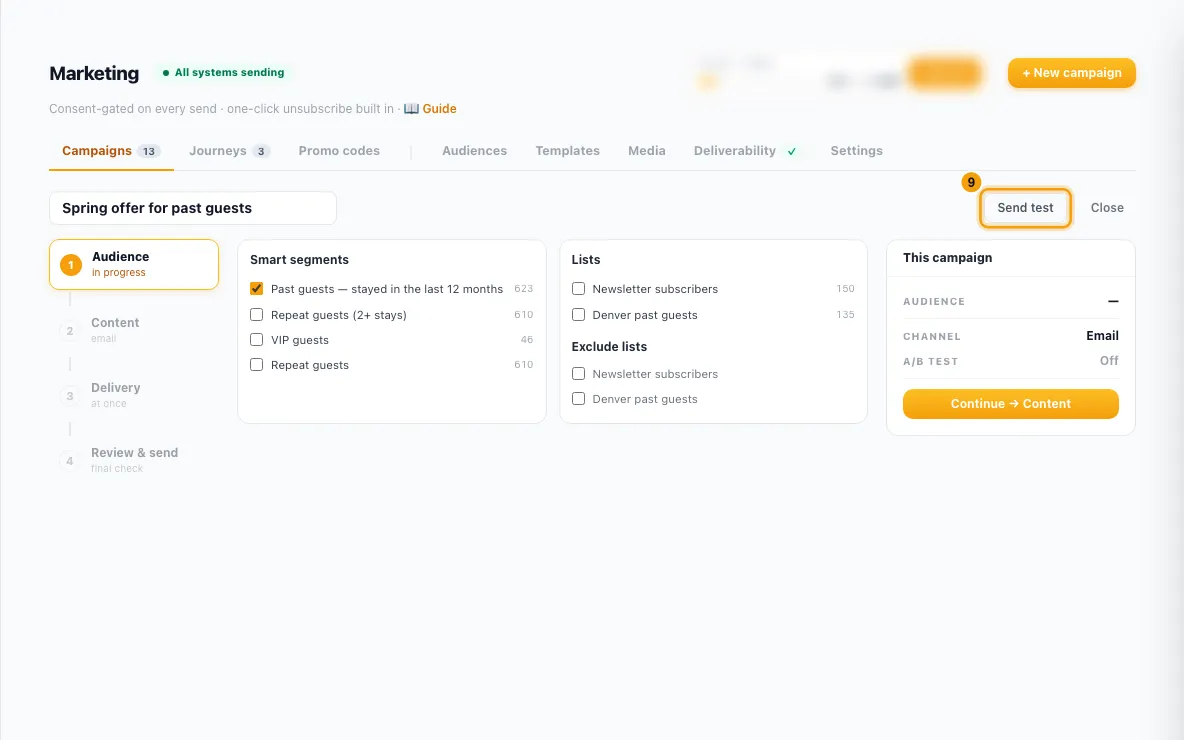
Task: Go to the Promo codes tab
Action: pyautogui.click(x=339, y=151)
